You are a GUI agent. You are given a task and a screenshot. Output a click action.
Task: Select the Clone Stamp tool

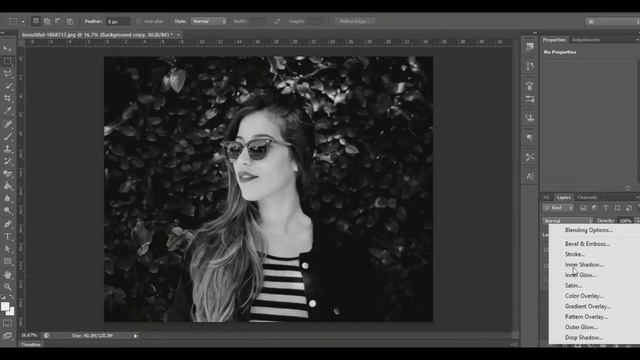coord(7,149)
